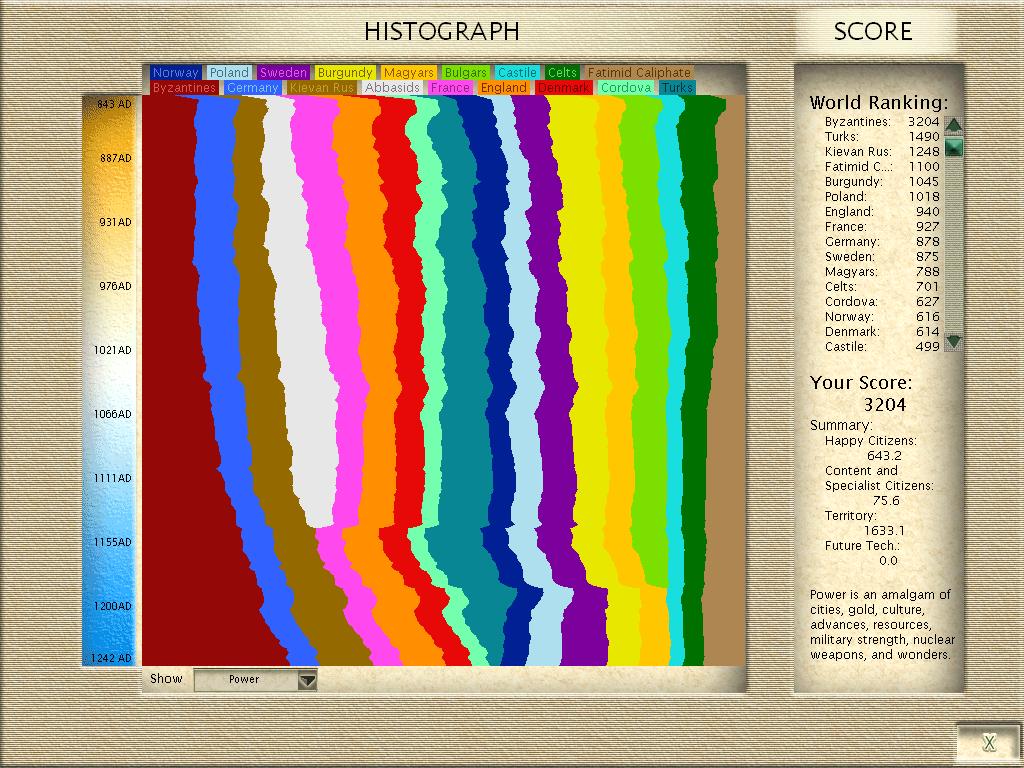Click Cordova 627 ranking row
Viewport: 1024px width, 768px height.
(x=882, y=302)
